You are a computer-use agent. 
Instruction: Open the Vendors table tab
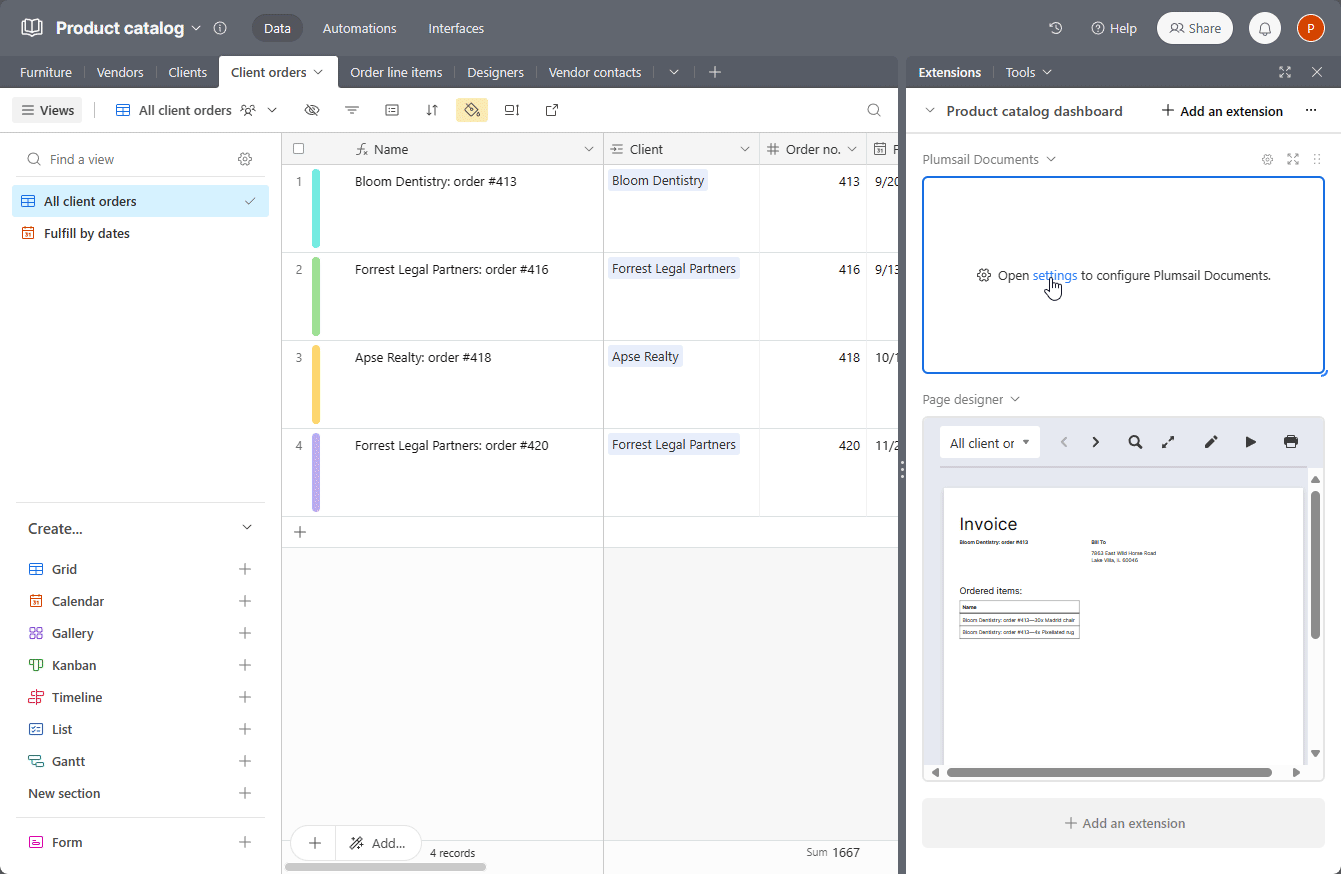(x=120, y=72)
